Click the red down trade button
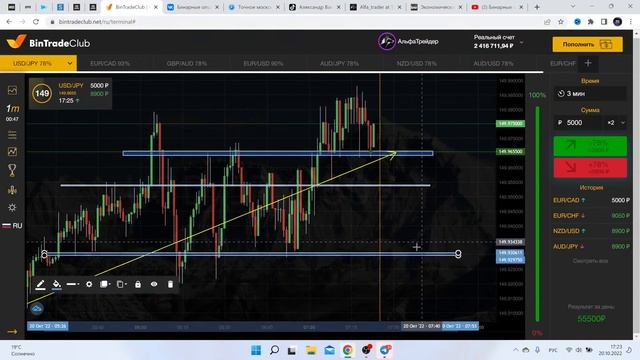 [x=590, y=168]
